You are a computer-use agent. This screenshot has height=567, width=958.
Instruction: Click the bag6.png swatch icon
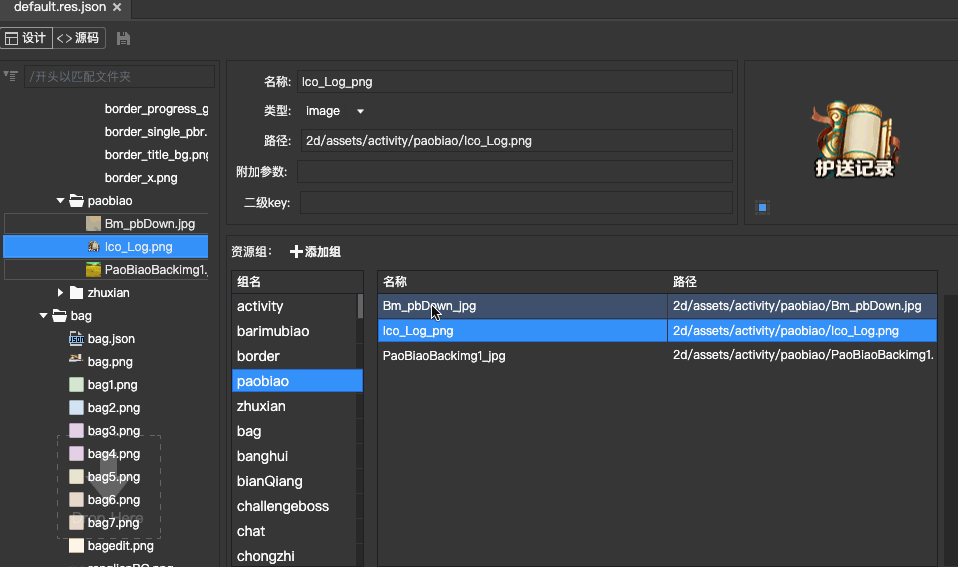pyautogui.click(x=76, y=500)
